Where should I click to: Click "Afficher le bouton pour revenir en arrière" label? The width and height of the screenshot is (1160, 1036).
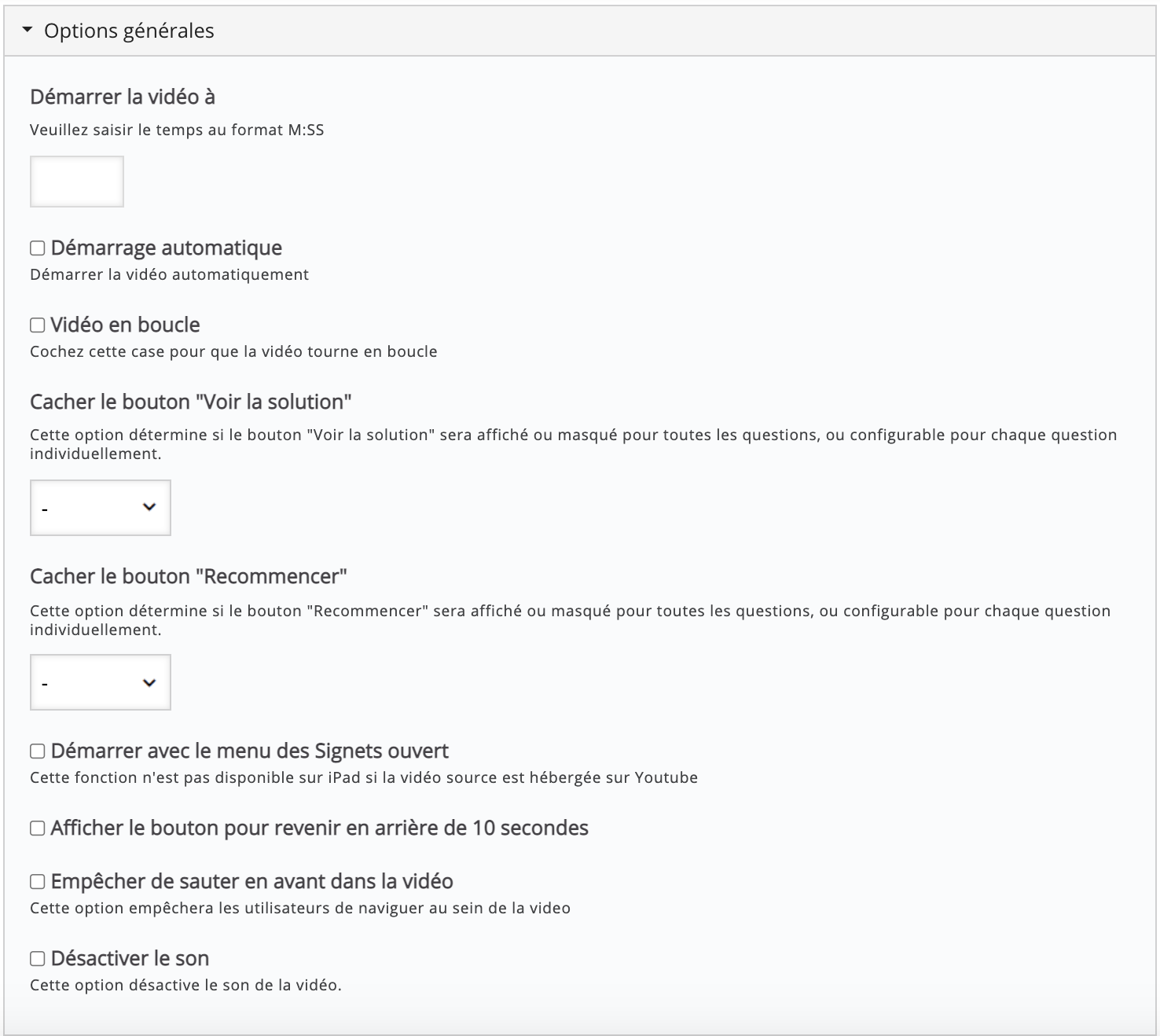[x=319, y=828]
